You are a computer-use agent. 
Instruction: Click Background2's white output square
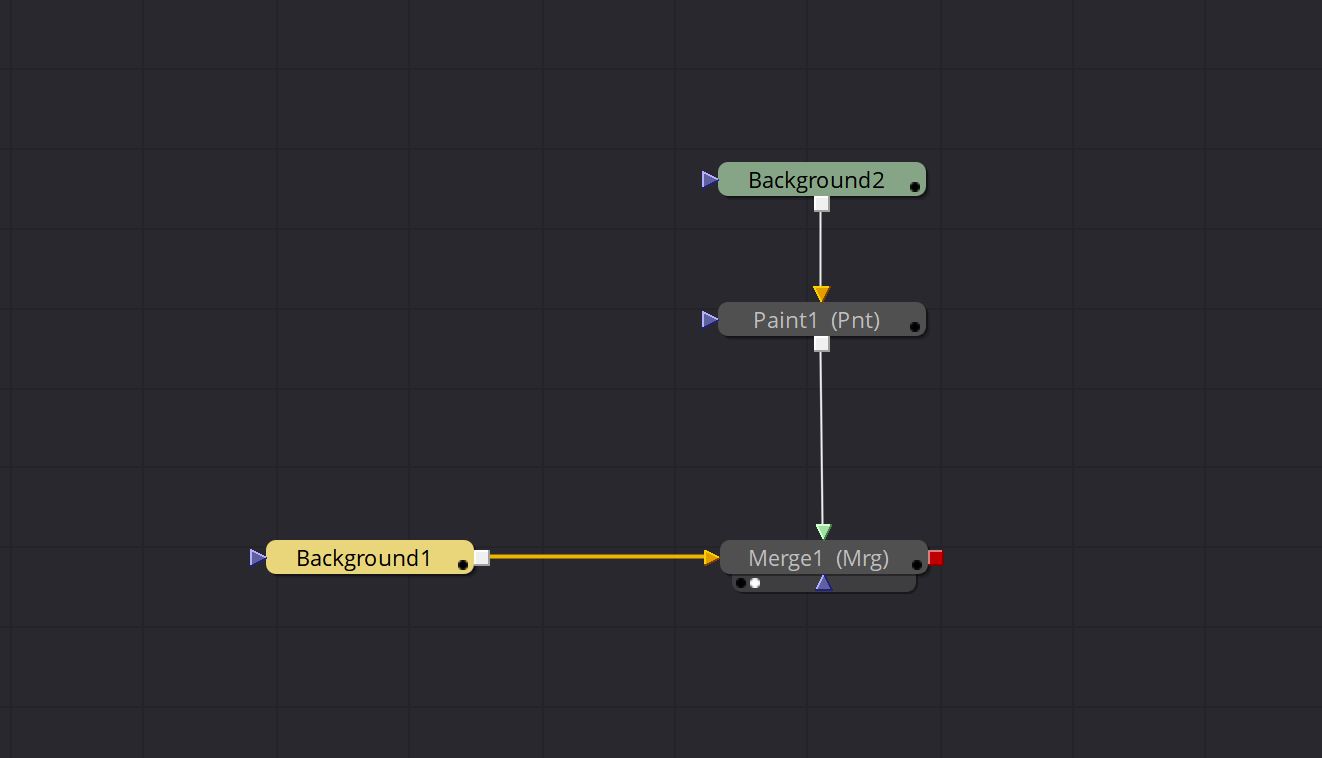[x=821, y=204]
